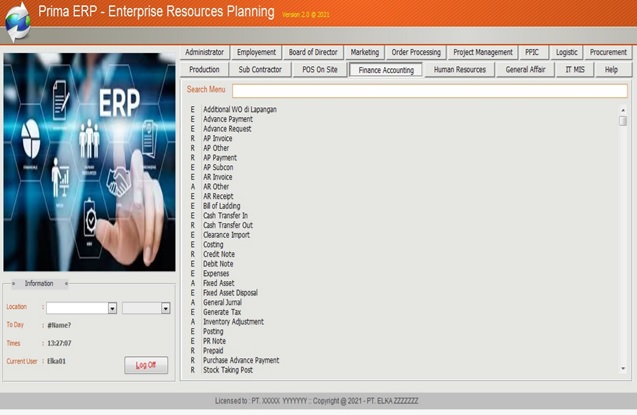Open Cash Transfer In item

[x=225, y=215]
